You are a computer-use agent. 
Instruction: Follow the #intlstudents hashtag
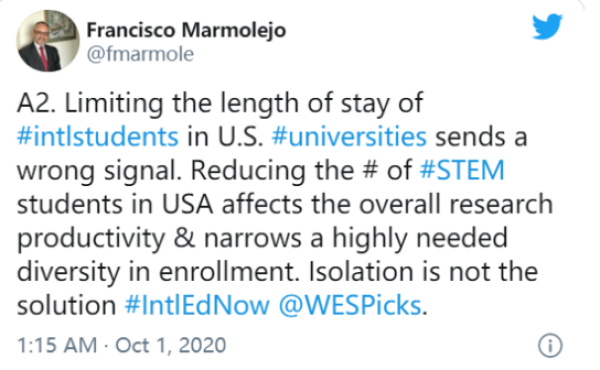pyautogui.click(x=98, y=137)
